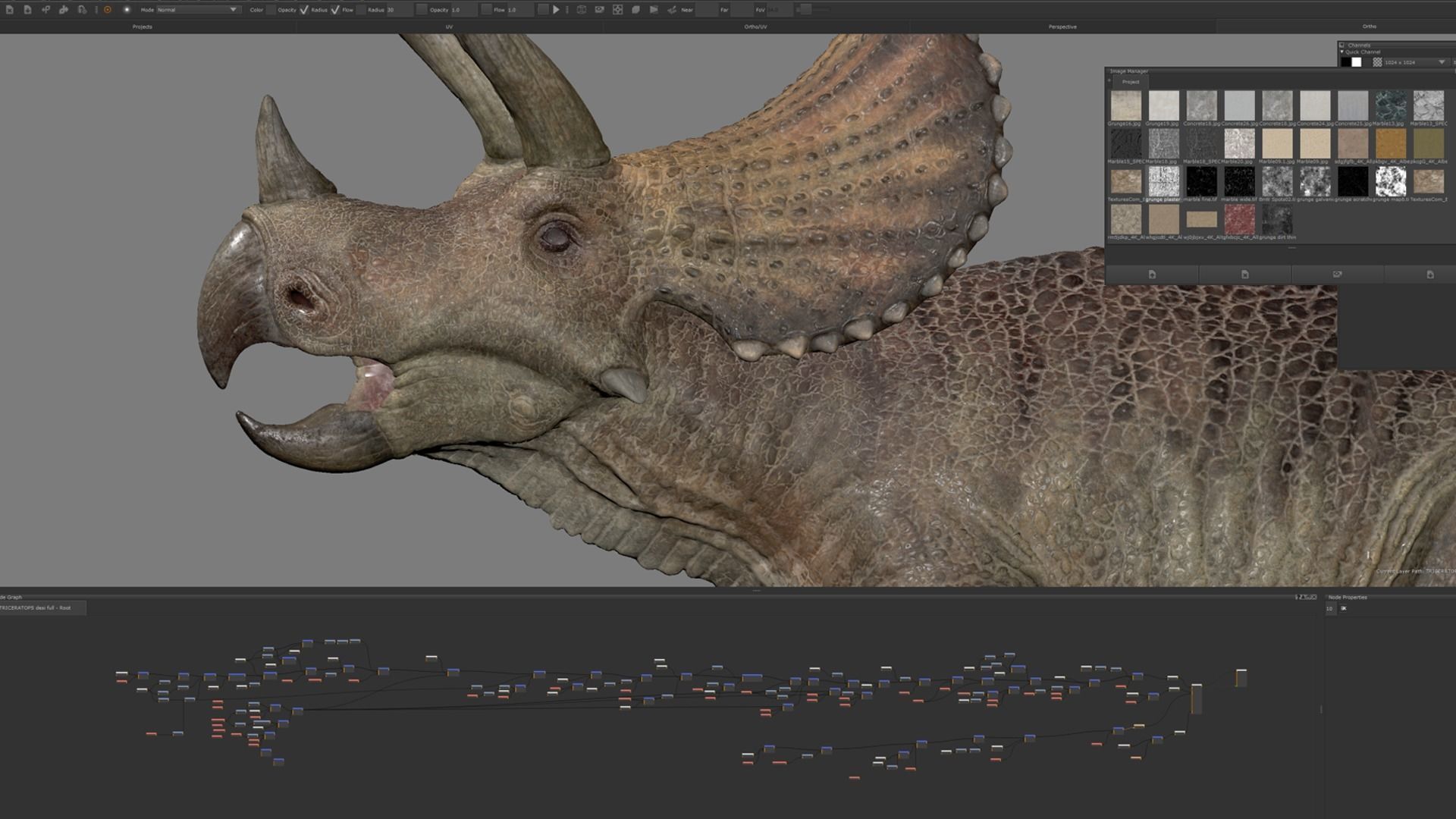1456x819 pixels.
Task: Click the black swatch in Quick Channel
Action: pyautogui.click(x=1345, y=62)
